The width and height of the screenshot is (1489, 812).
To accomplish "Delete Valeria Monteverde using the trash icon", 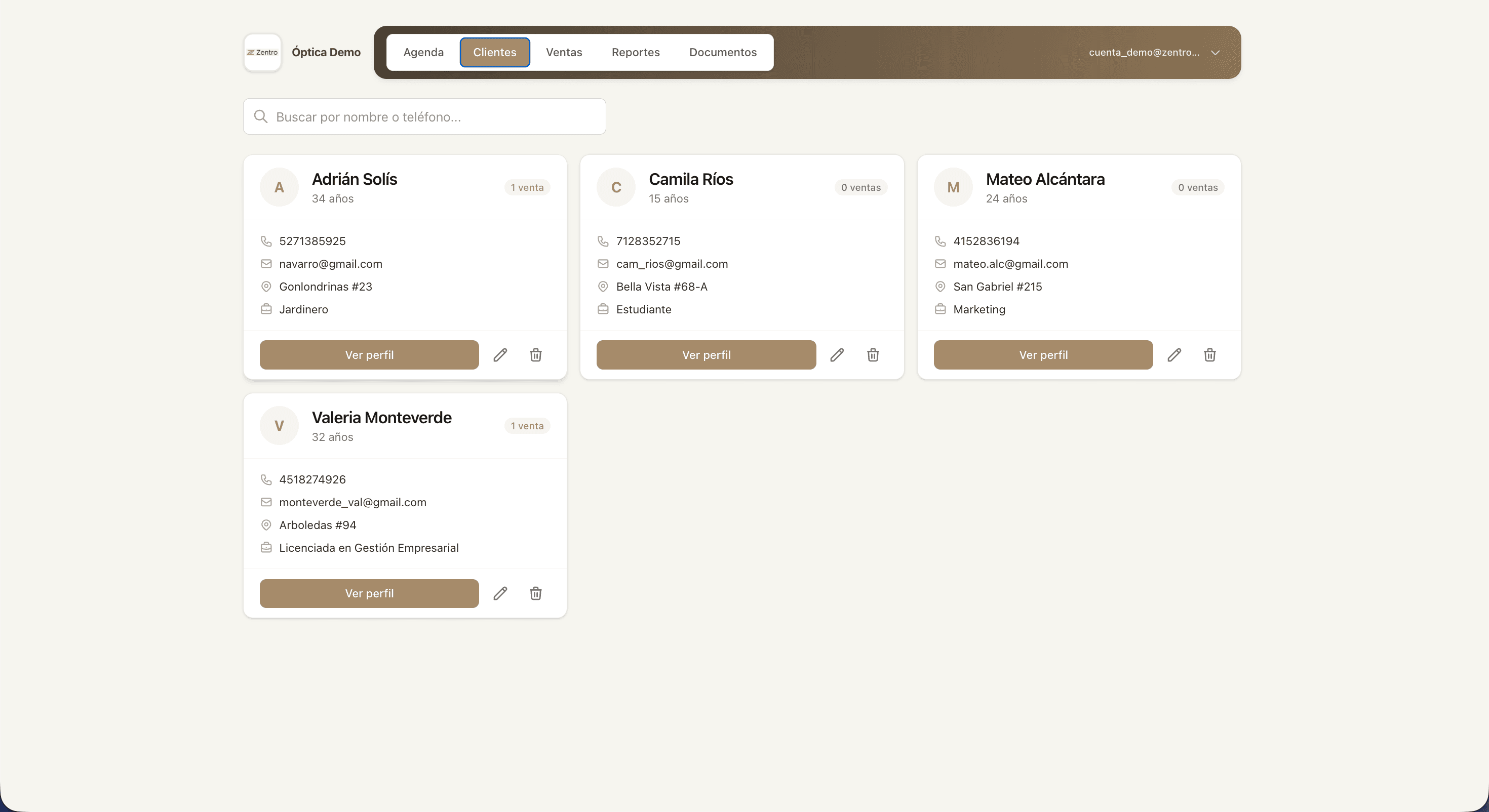I will click(535, 593).
